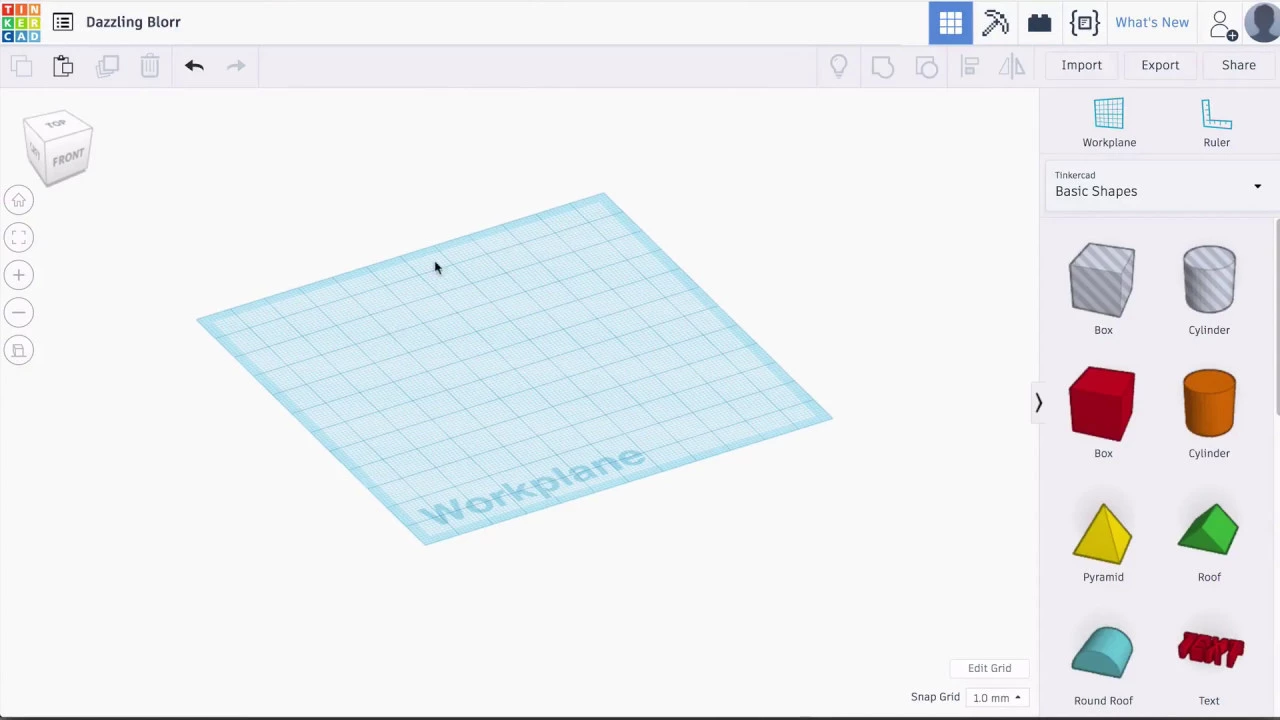Collapse the shapes panel with chevron
The height and width of the screenshot is (720, 1280).
pyautogui.click(x=1038, y=403)
